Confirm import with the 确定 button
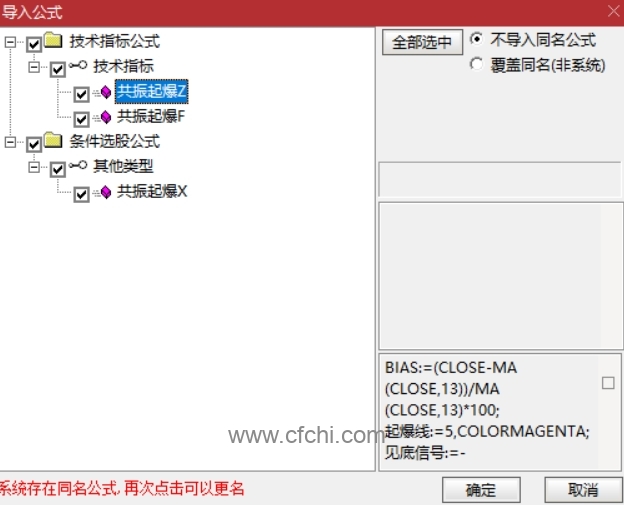The width and height of the screenshot is (624, 505). click(481, 490)
